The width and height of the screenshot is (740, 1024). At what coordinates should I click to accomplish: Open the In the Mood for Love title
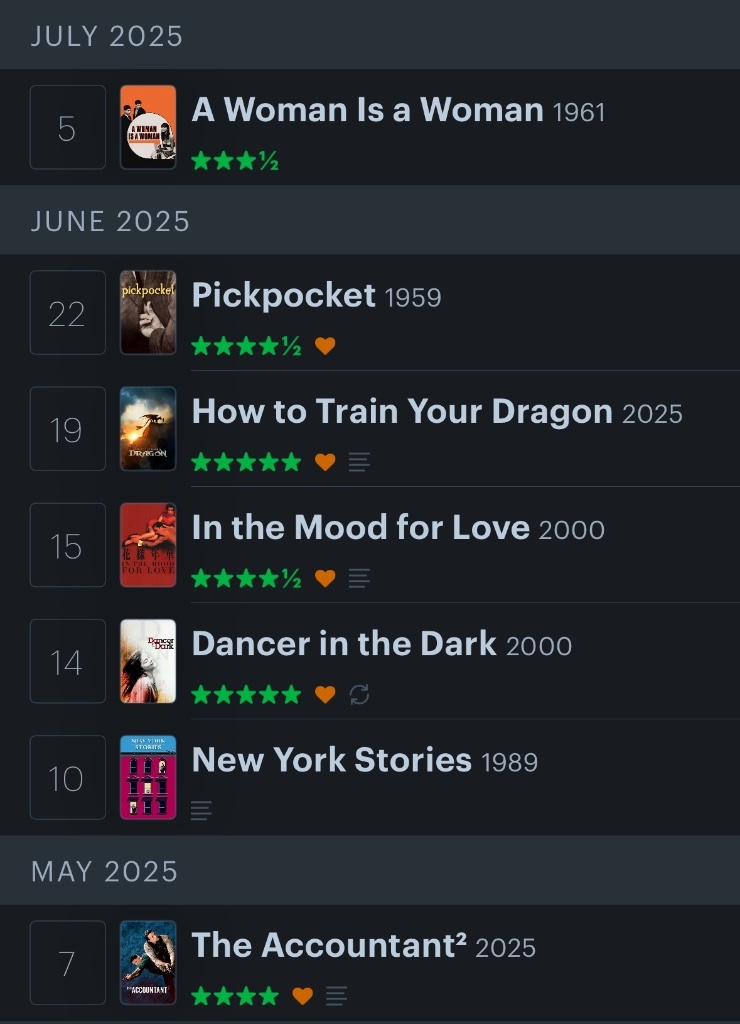360,528
